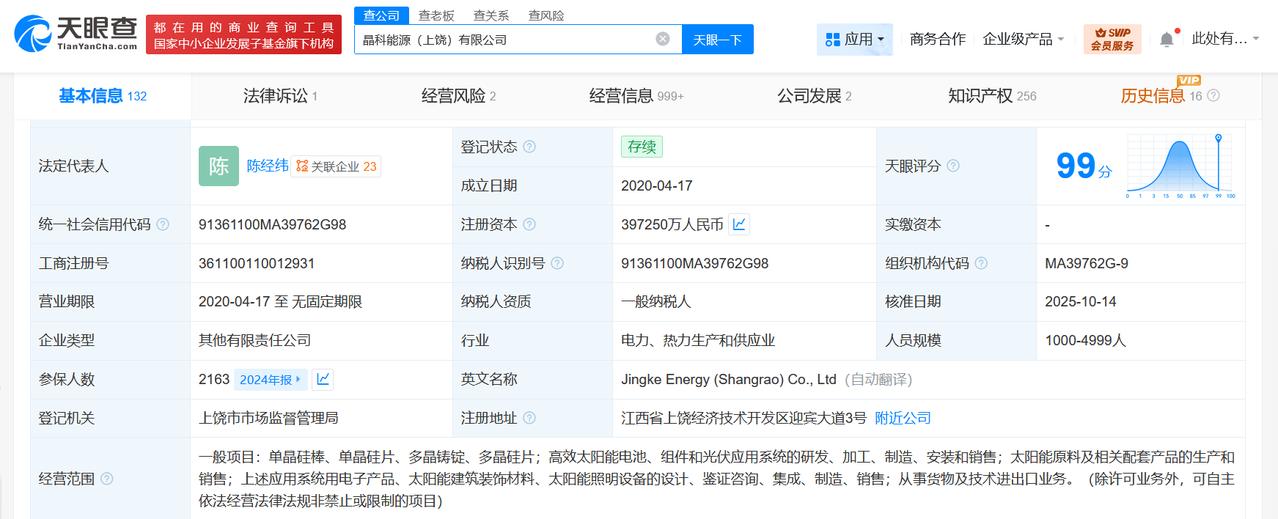1278x519 pixels.
Task: Open the 经营风险 tab
Action: (459, 96)
